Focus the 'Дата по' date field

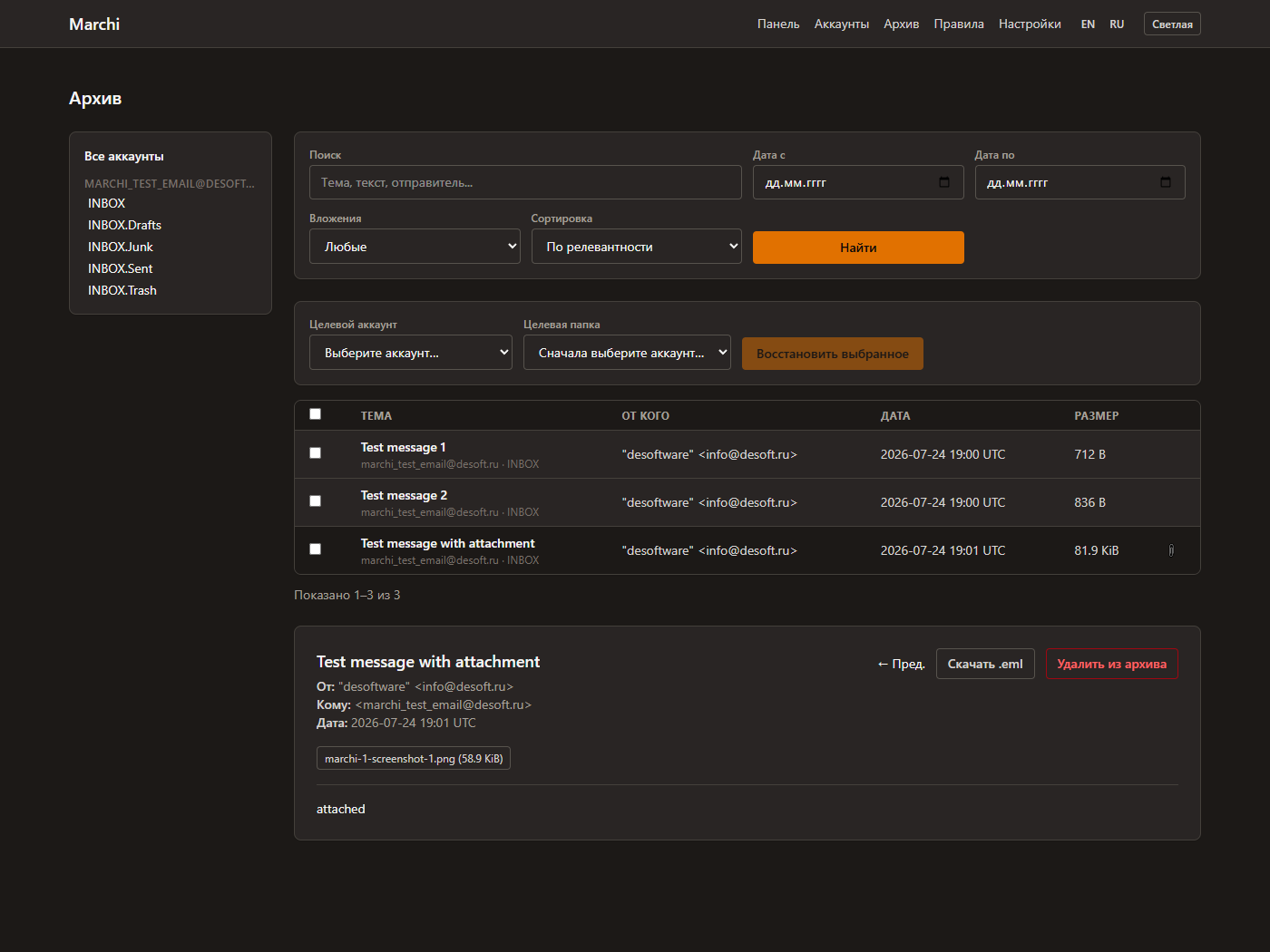(1079, 182)
